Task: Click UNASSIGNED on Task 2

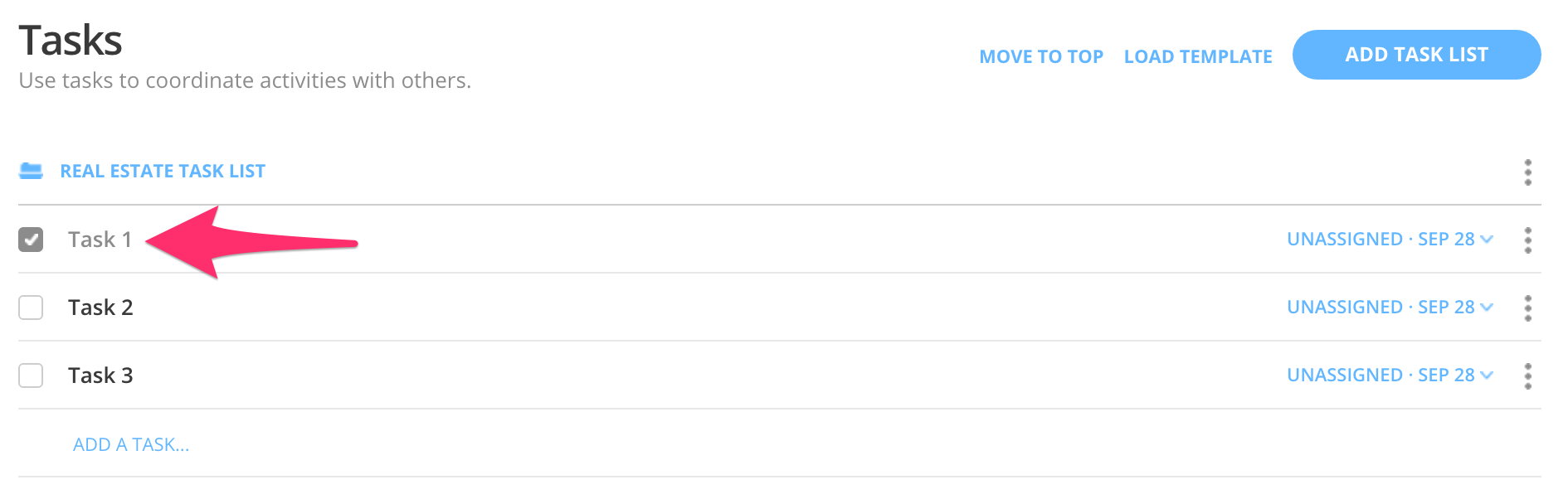Action: [1344, 308]
